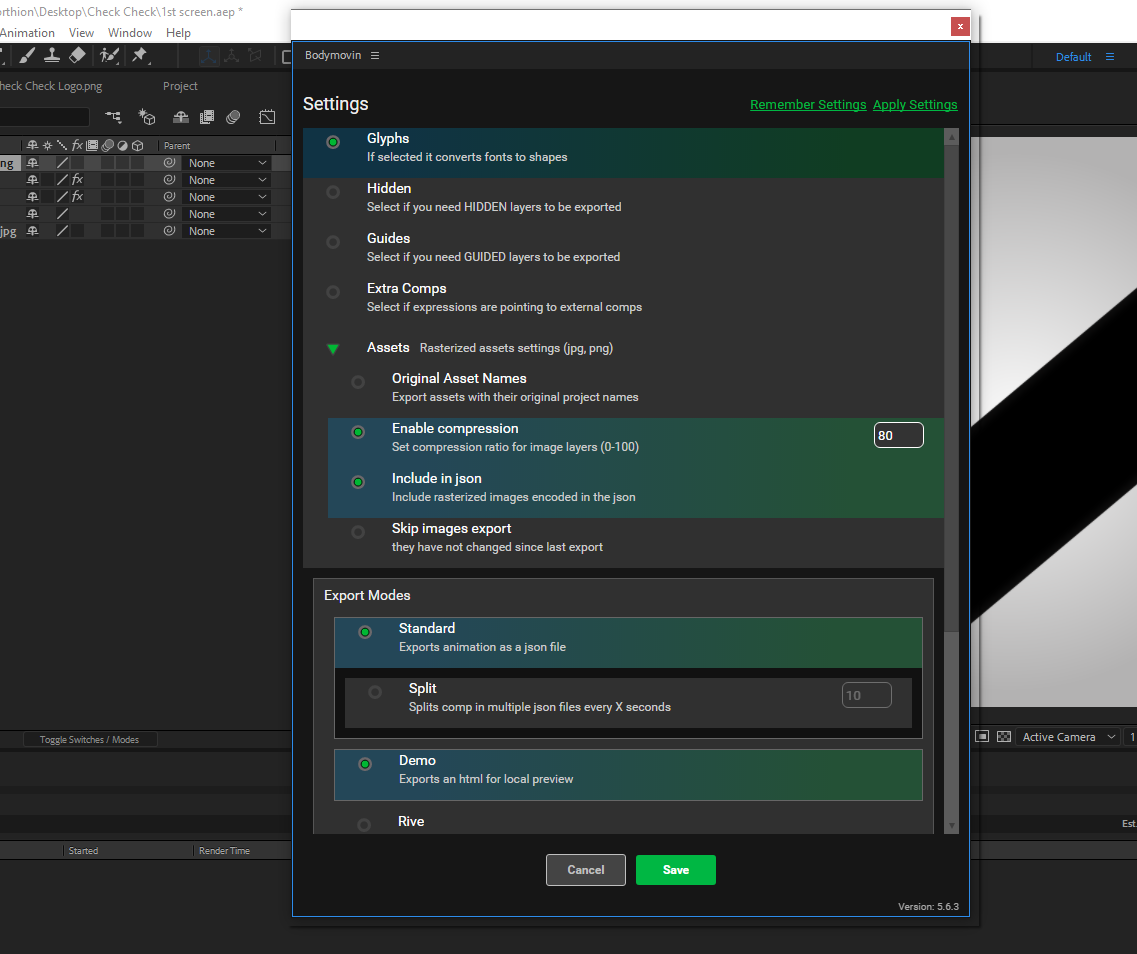Select the Brush tool in After Effects toolbar
Screen dimensions: 1137x954
pyautogui.click(x=27, y=55)
